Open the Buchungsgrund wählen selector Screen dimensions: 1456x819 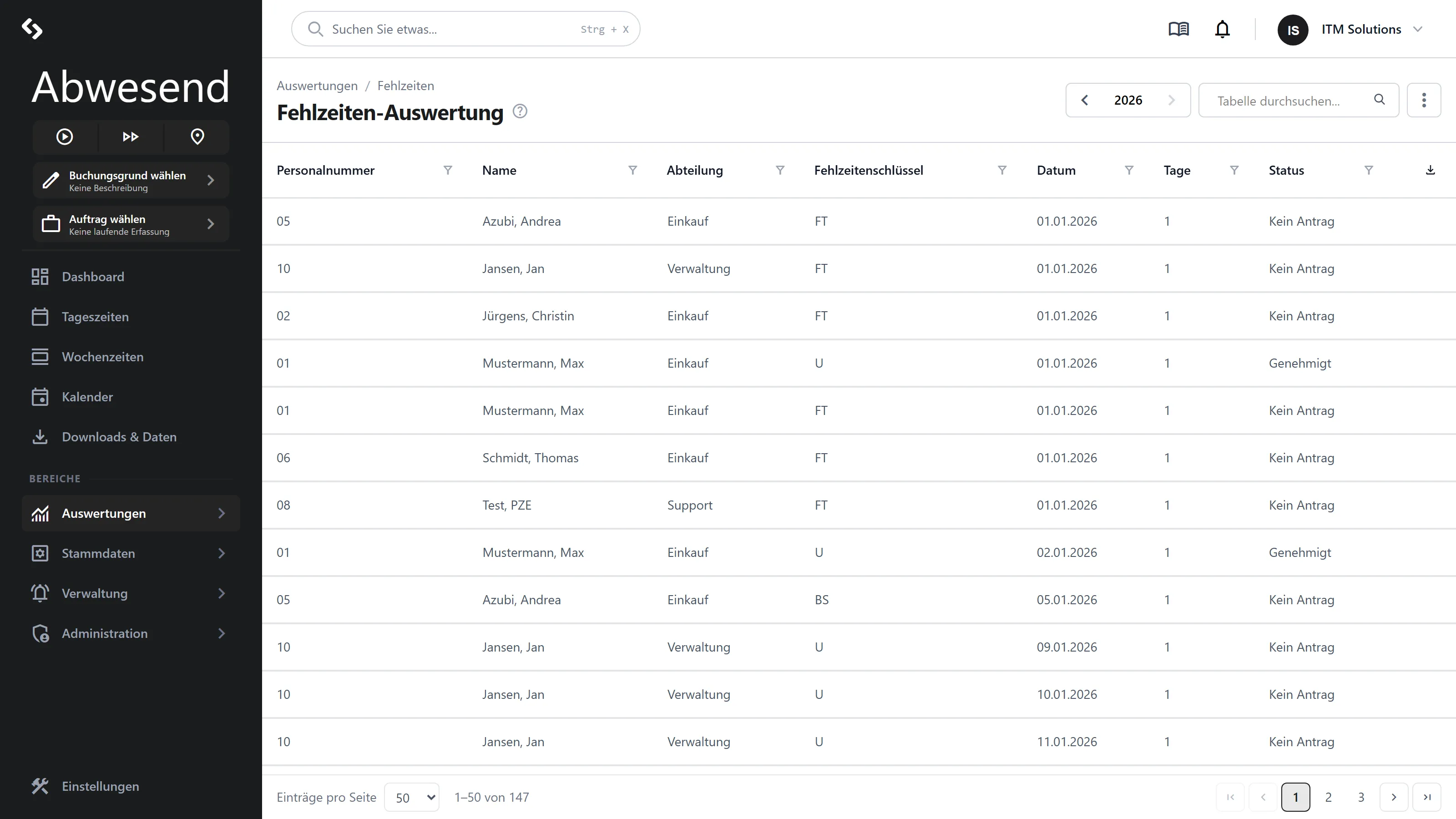[x=131, y=180]
